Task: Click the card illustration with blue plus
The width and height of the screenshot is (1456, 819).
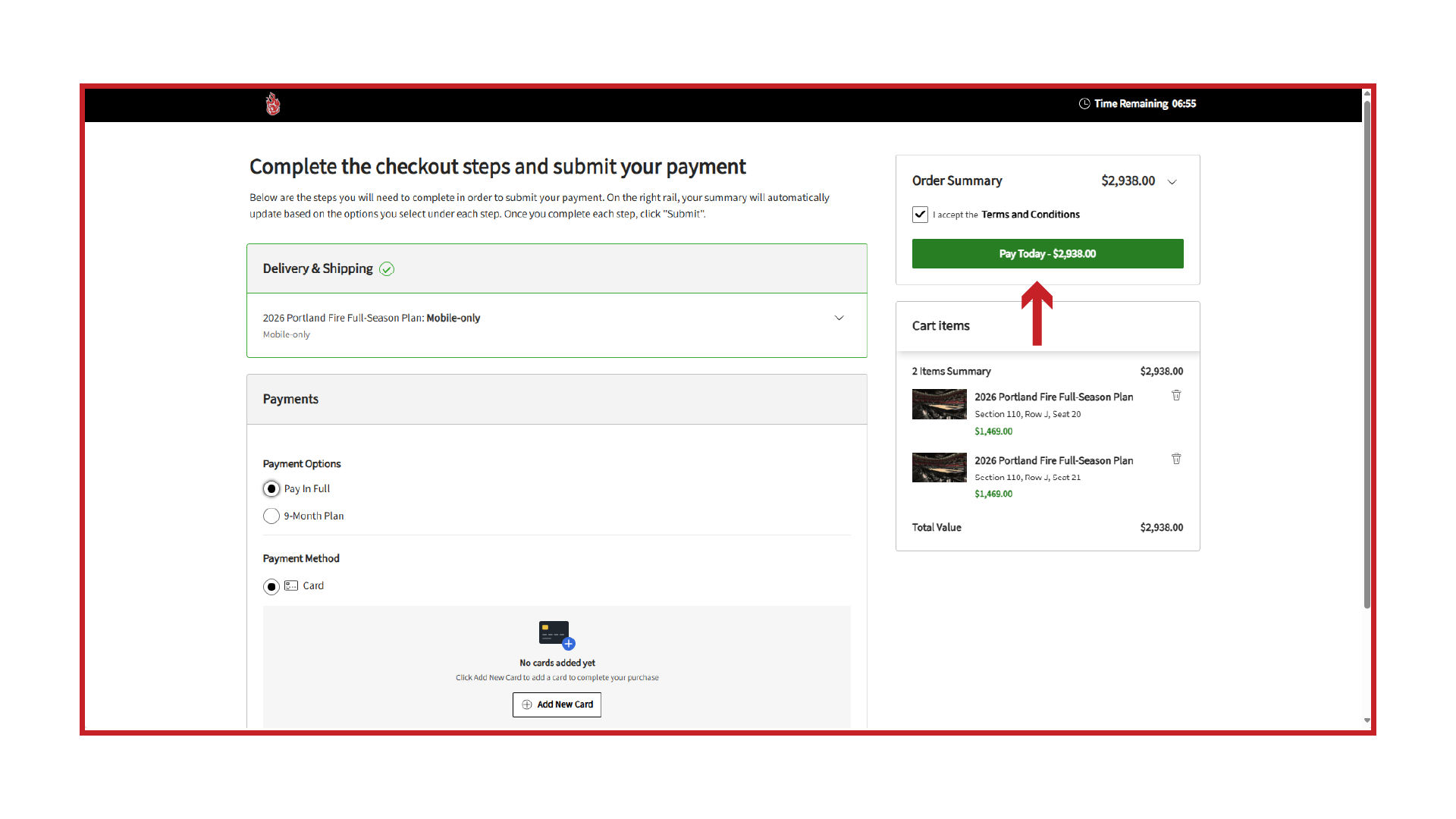Action: tap(557, 635)
